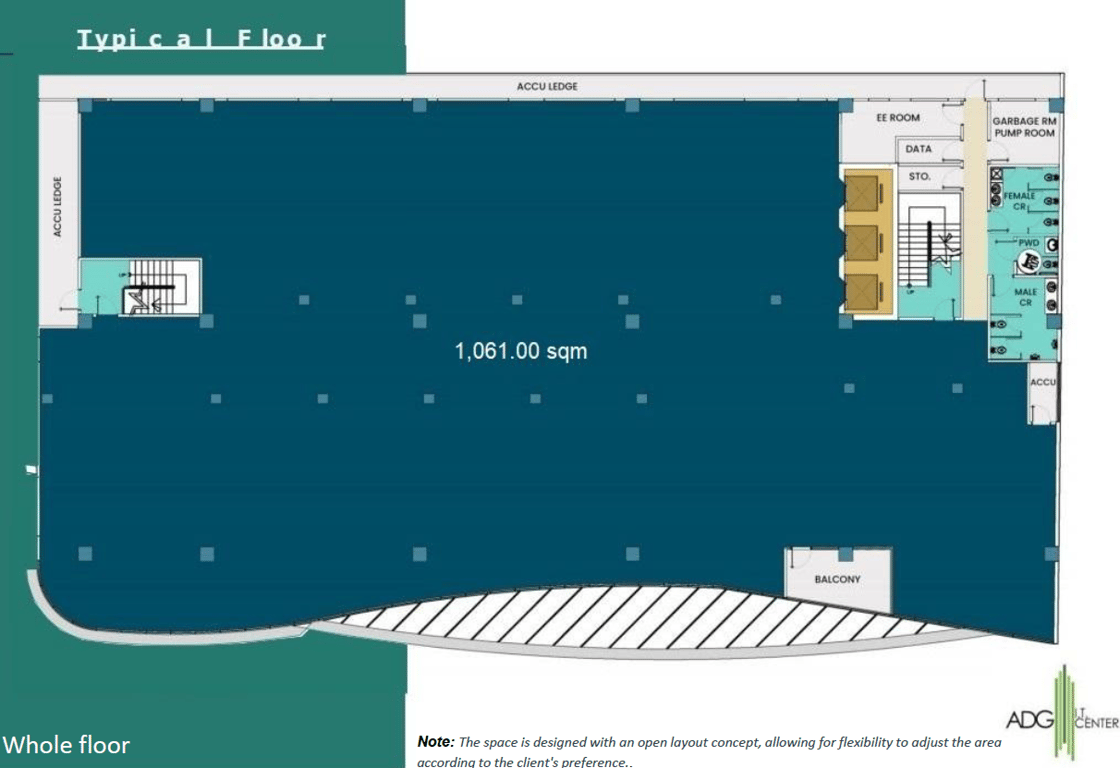Viewport: 1120px width, 768px height.
Task: Click the "FEMALE CR" label
Action: pos(1019,201)
